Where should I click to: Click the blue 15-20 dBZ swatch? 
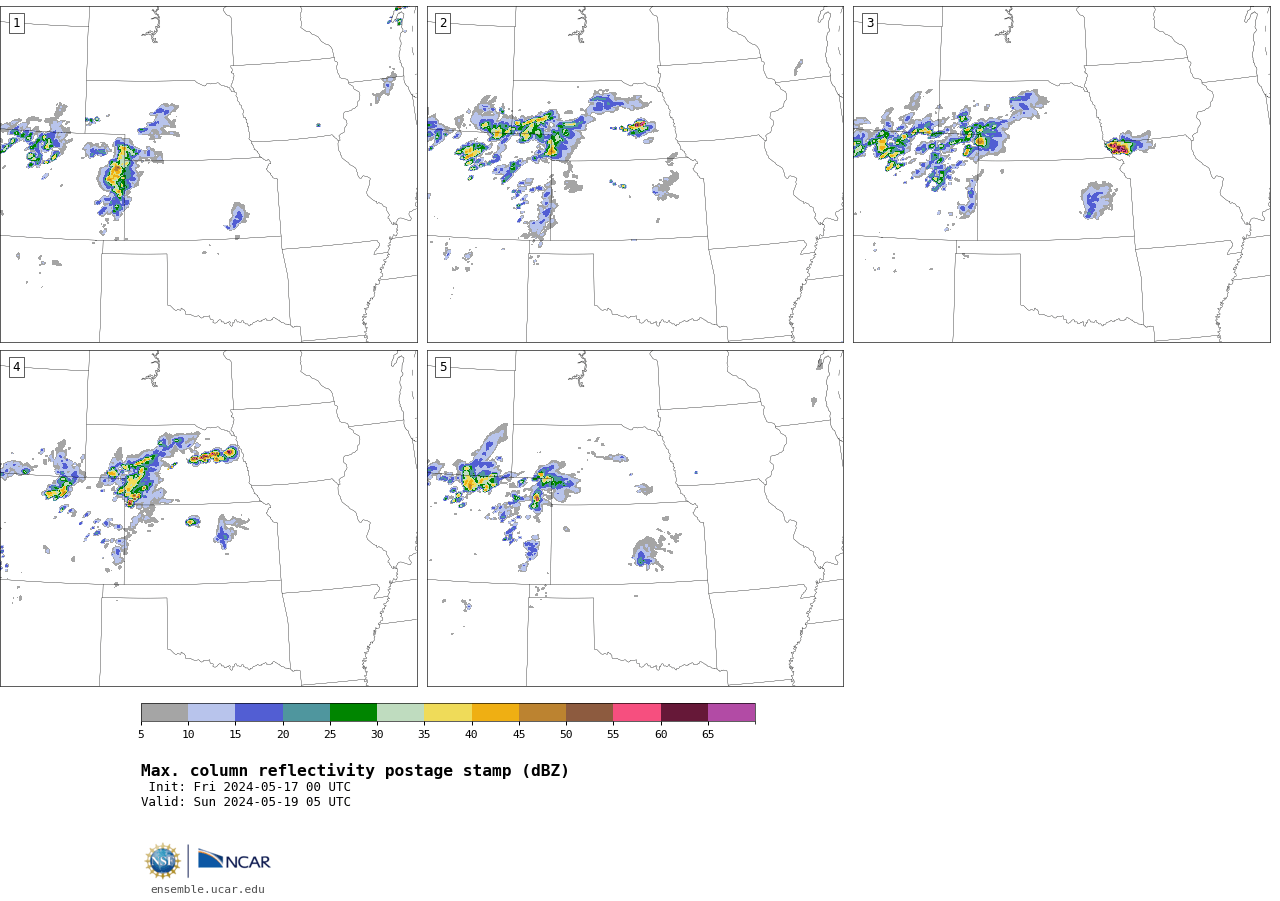coord(259,713)
